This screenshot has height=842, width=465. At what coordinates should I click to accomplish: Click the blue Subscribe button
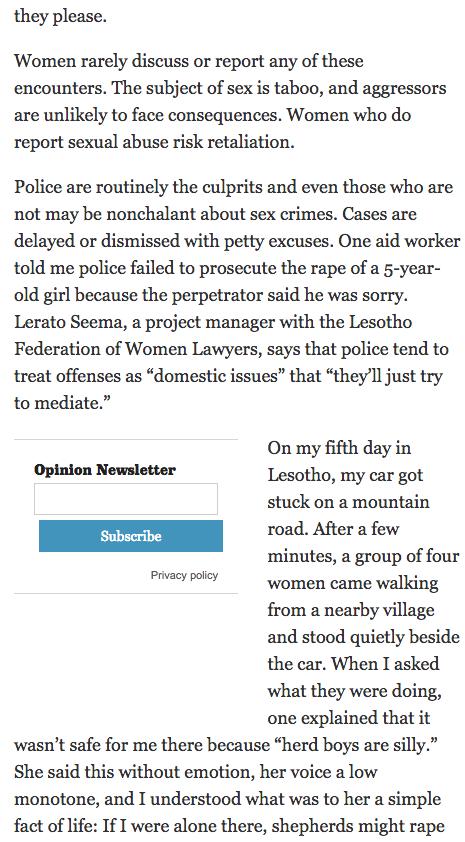point(131,536)
